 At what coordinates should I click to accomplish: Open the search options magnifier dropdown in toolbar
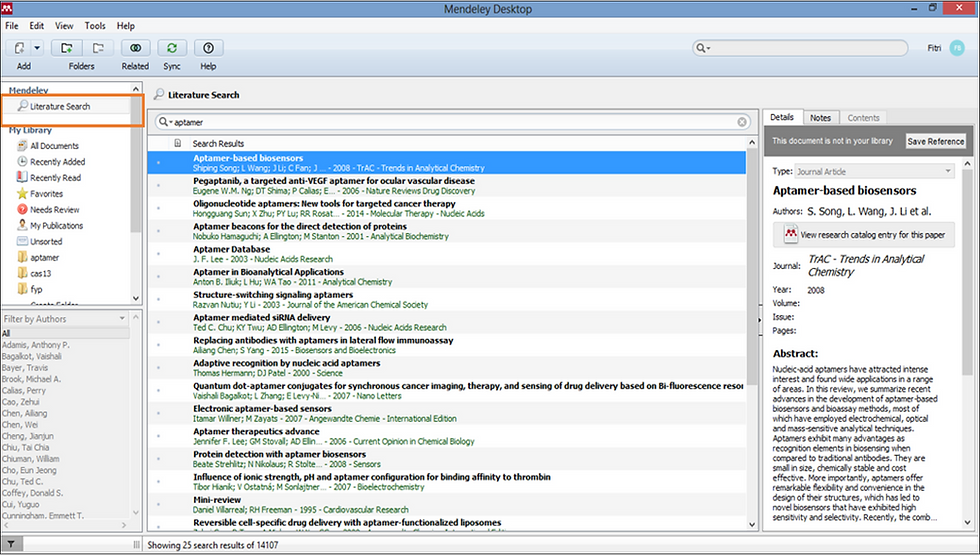coord(703,48)
